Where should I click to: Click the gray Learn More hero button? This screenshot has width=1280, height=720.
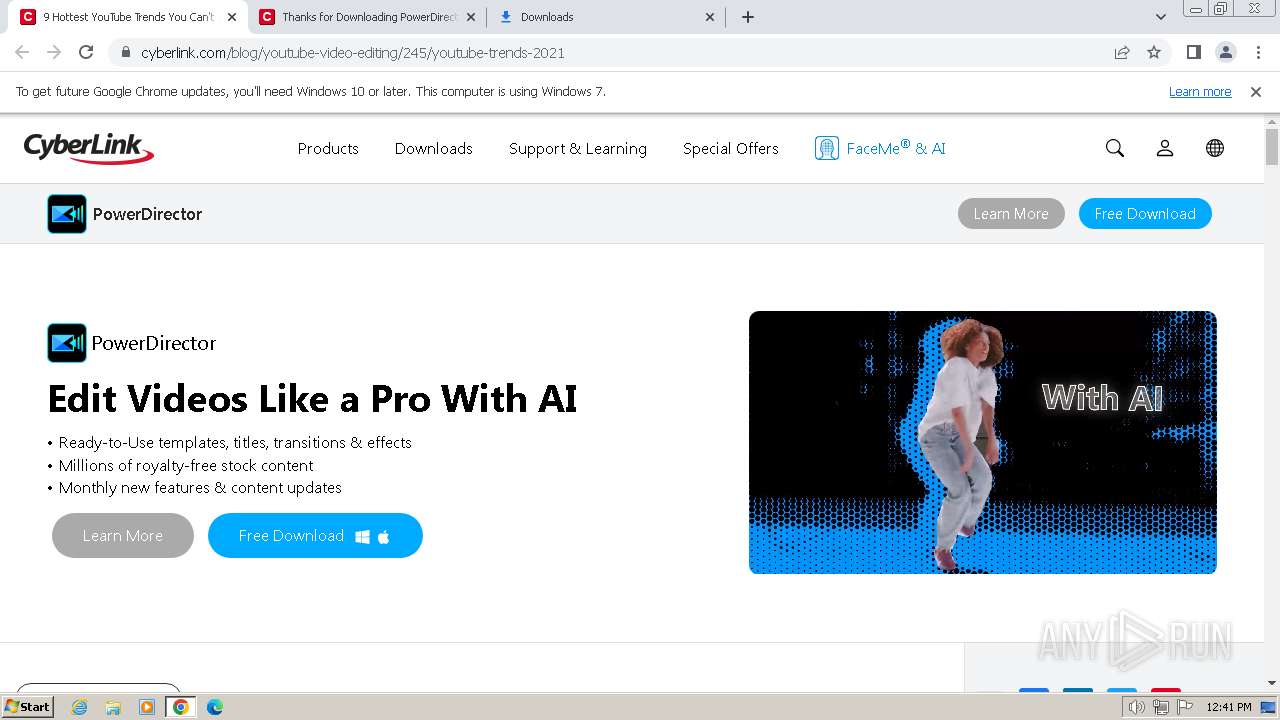tap(123, 536)
